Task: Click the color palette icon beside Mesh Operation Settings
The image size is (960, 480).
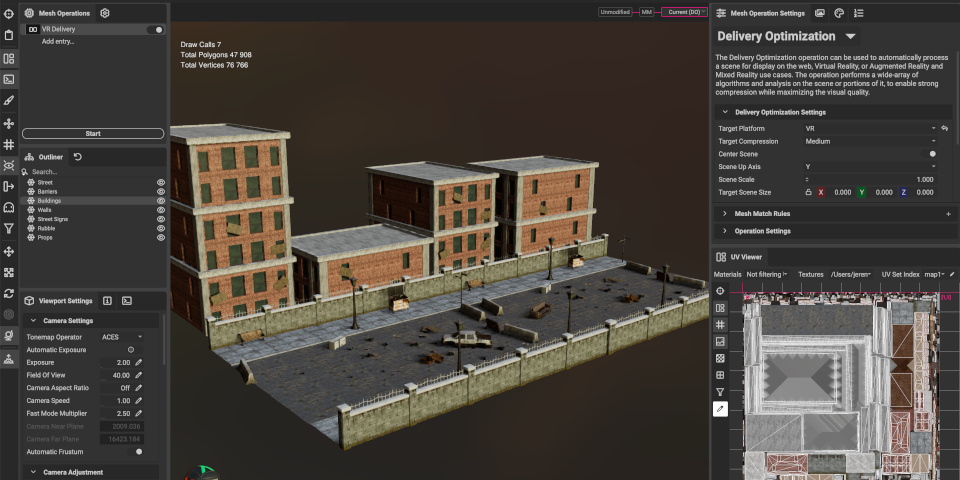Action: (x=839, y=13)
